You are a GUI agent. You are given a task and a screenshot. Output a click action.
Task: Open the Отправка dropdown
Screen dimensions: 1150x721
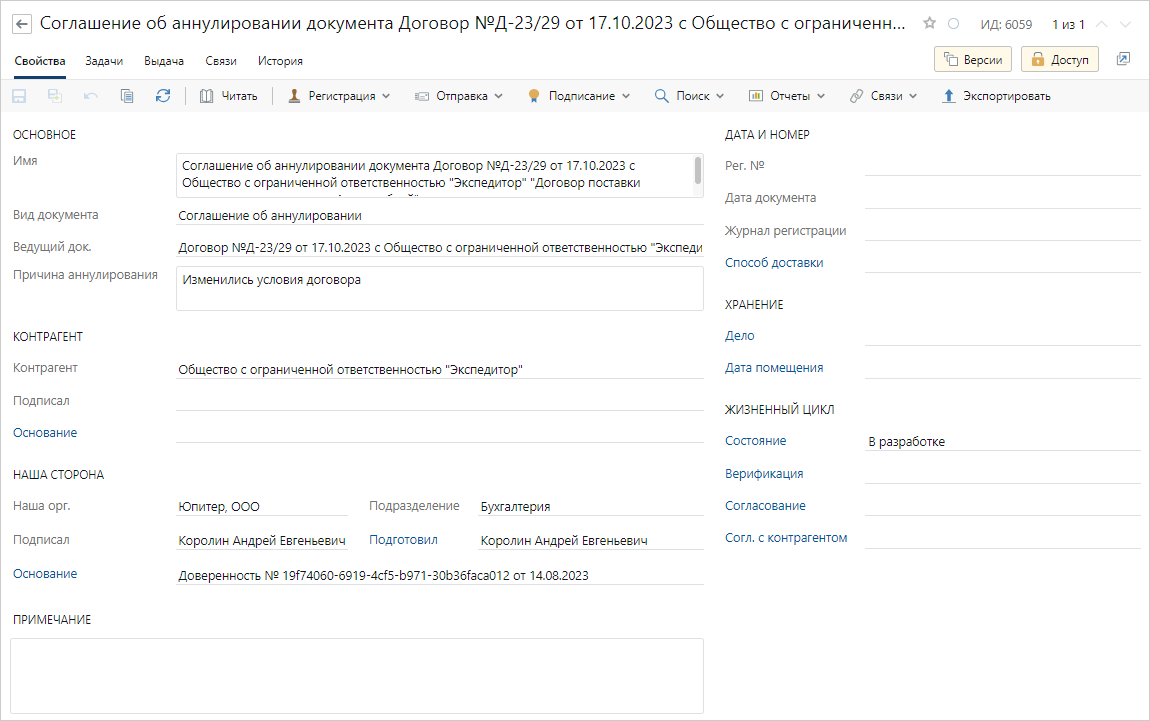[x=459, y=96]
